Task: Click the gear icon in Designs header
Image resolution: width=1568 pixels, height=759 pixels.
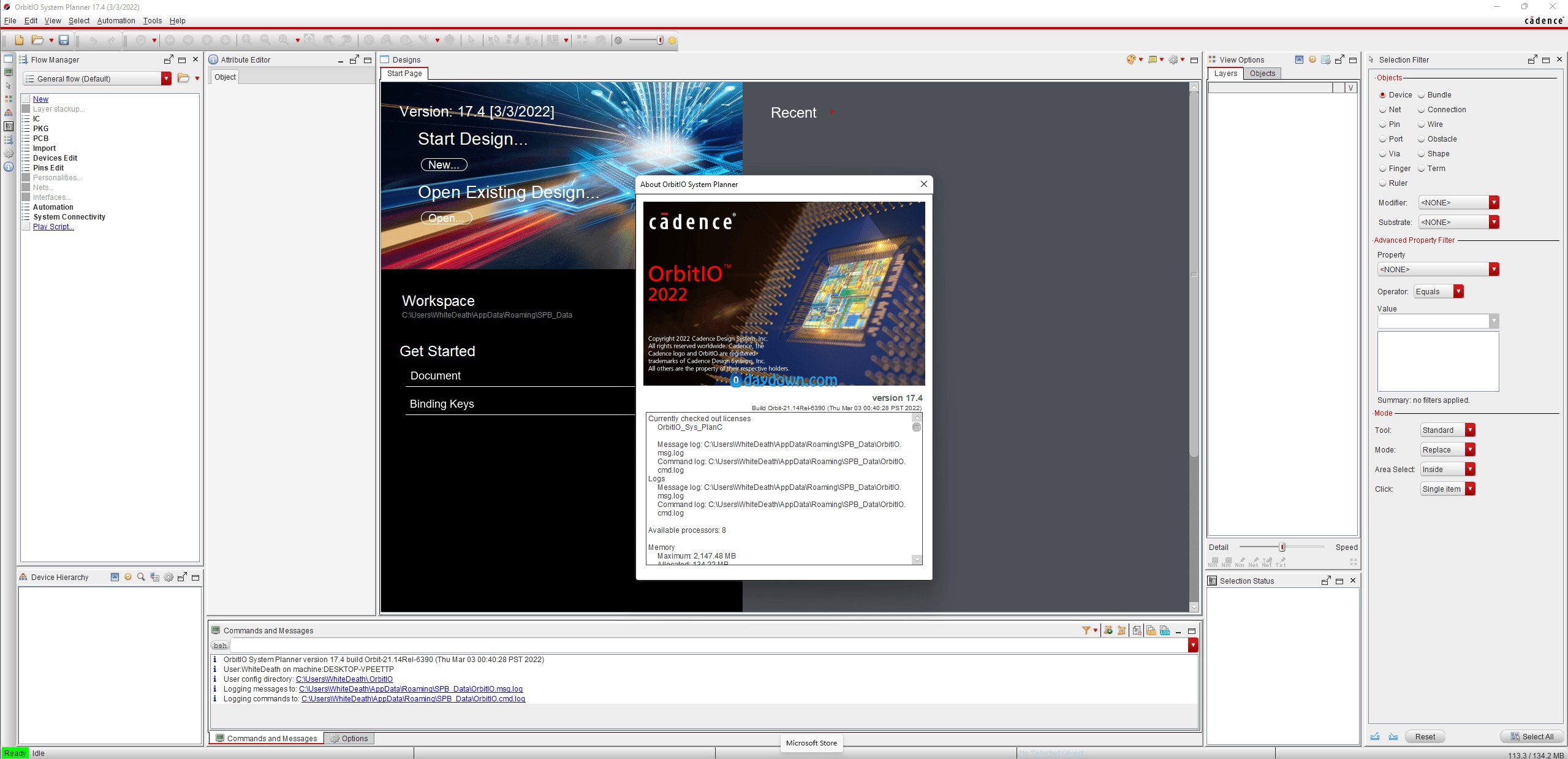Action: (x=1173, y=59)
